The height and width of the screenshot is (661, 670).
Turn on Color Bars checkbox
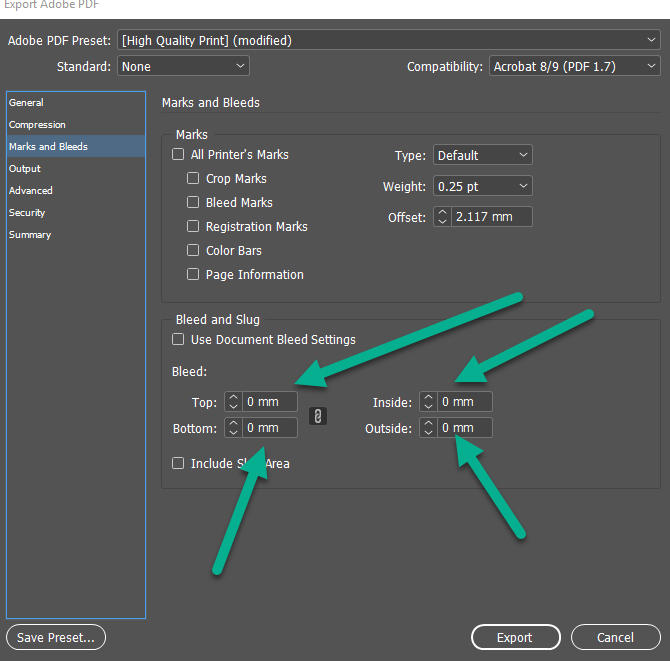coord(193,250)
